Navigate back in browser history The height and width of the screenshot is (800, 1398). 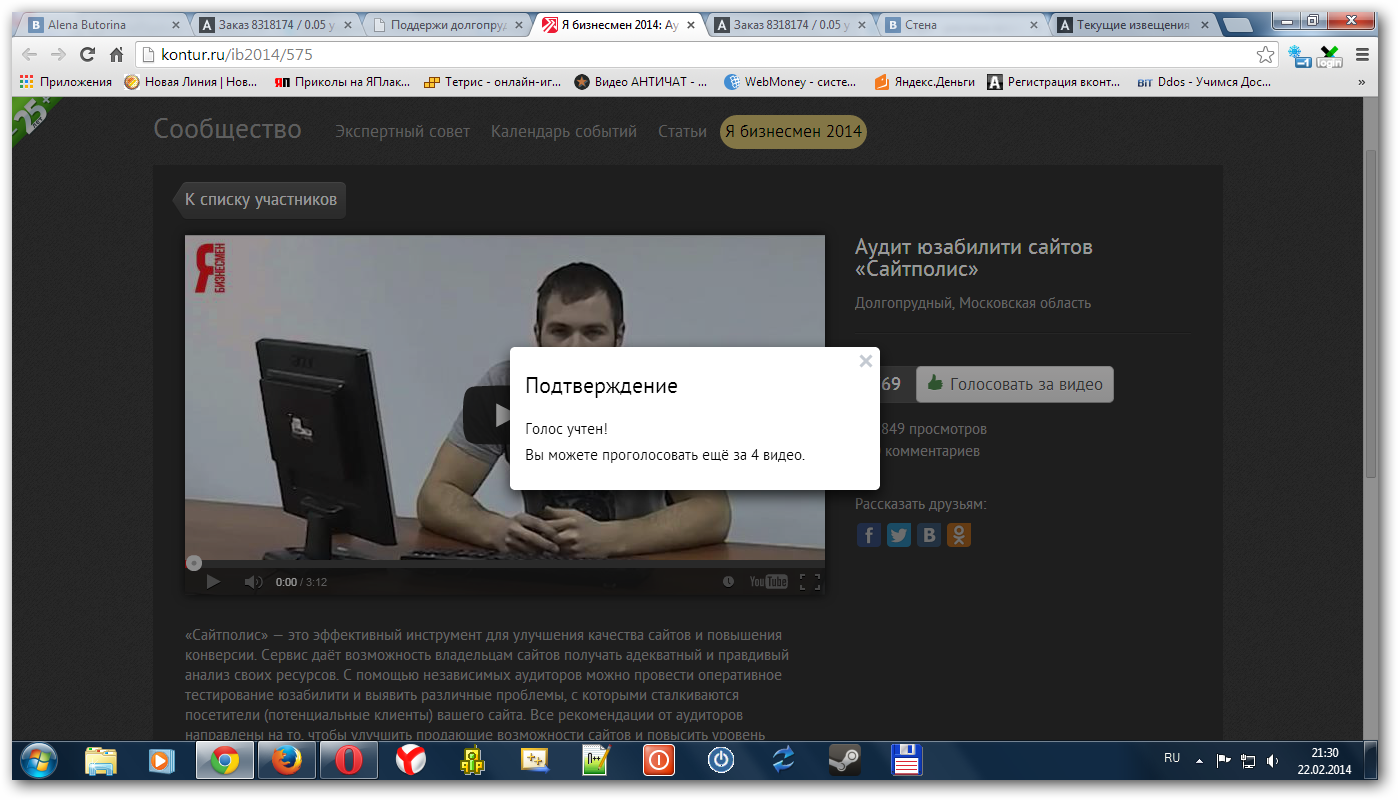pyautogui.click(x=30, y=55)
